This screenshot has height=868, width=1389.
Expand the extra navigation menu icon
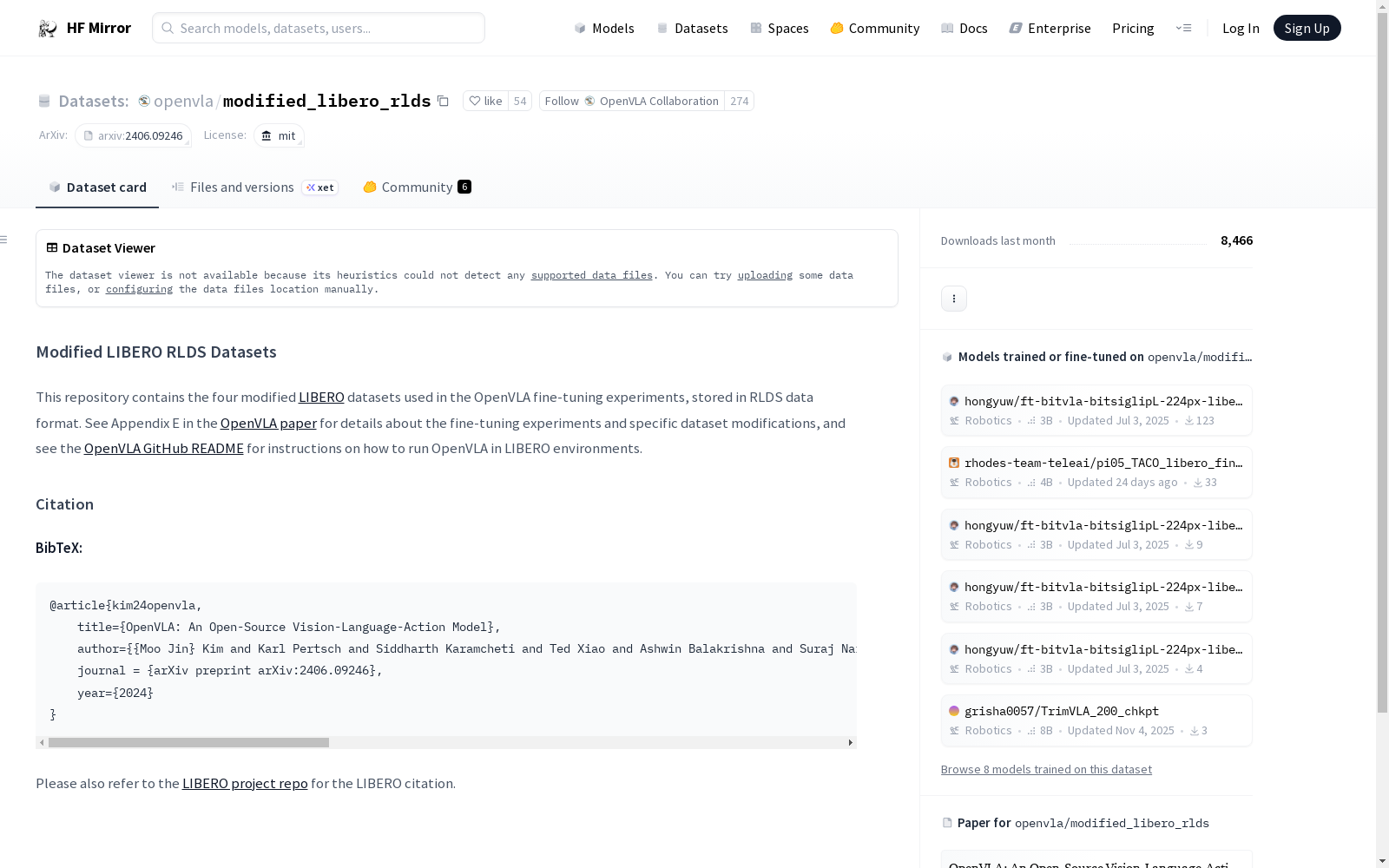[x=1183, y=28]
